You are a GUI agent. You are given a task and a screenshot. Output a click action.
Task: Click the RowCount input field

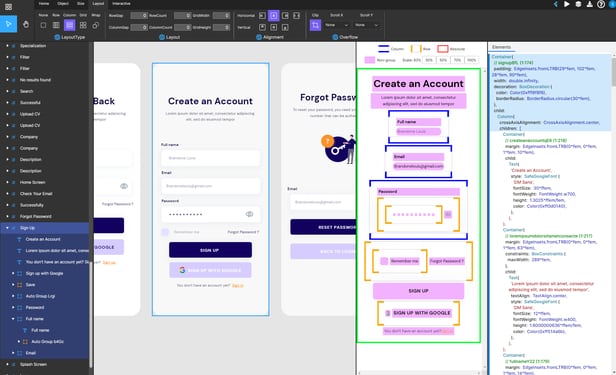click(x=183, y=16)
